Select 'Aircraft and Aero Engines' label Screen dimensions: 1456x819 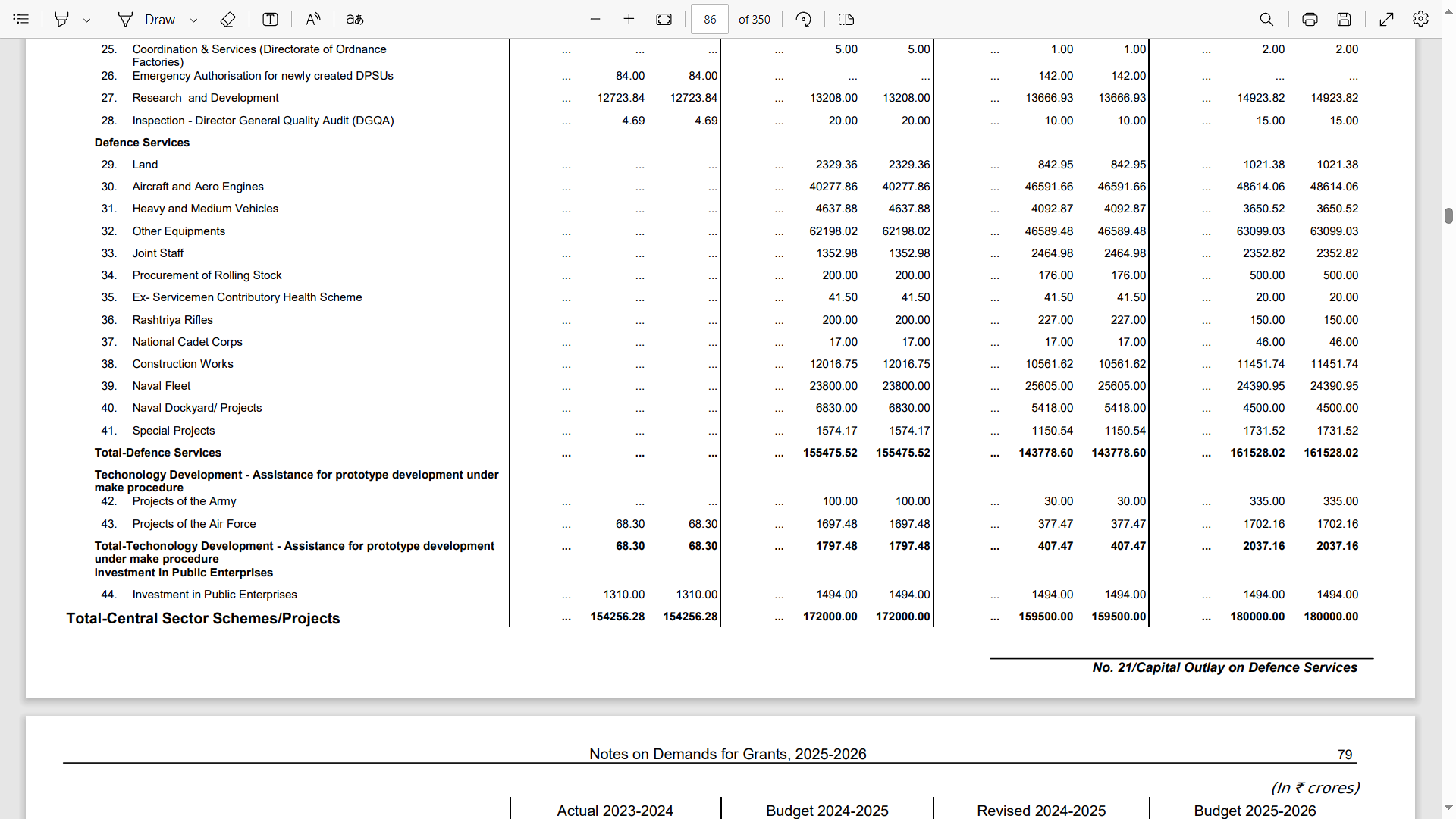[198, 187]
